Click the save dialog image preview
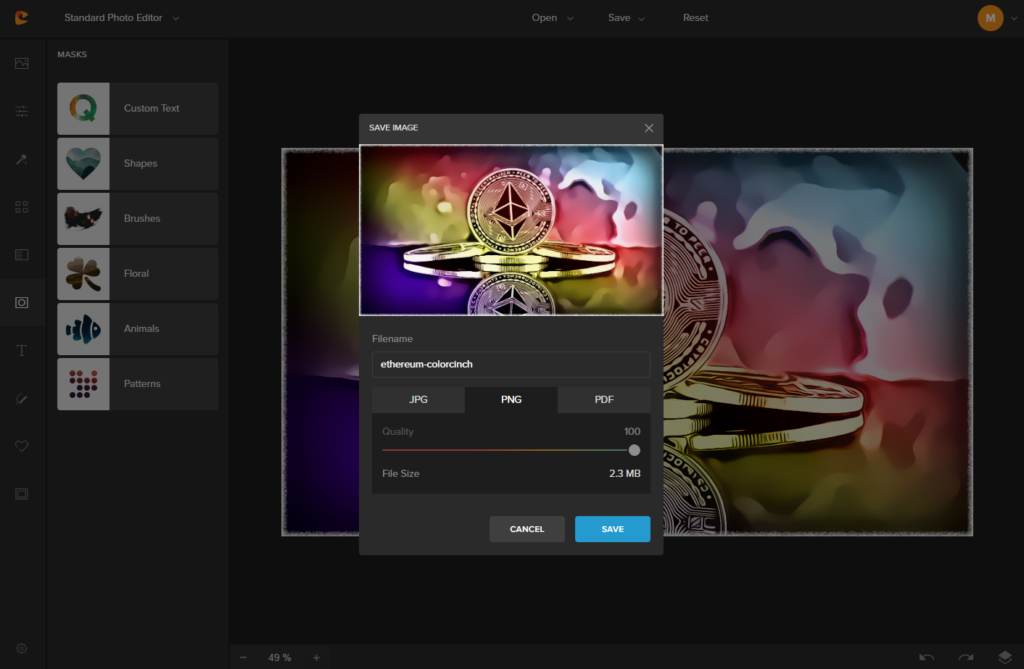Viewport: 1024px width, 669px height. click(511, 230)
